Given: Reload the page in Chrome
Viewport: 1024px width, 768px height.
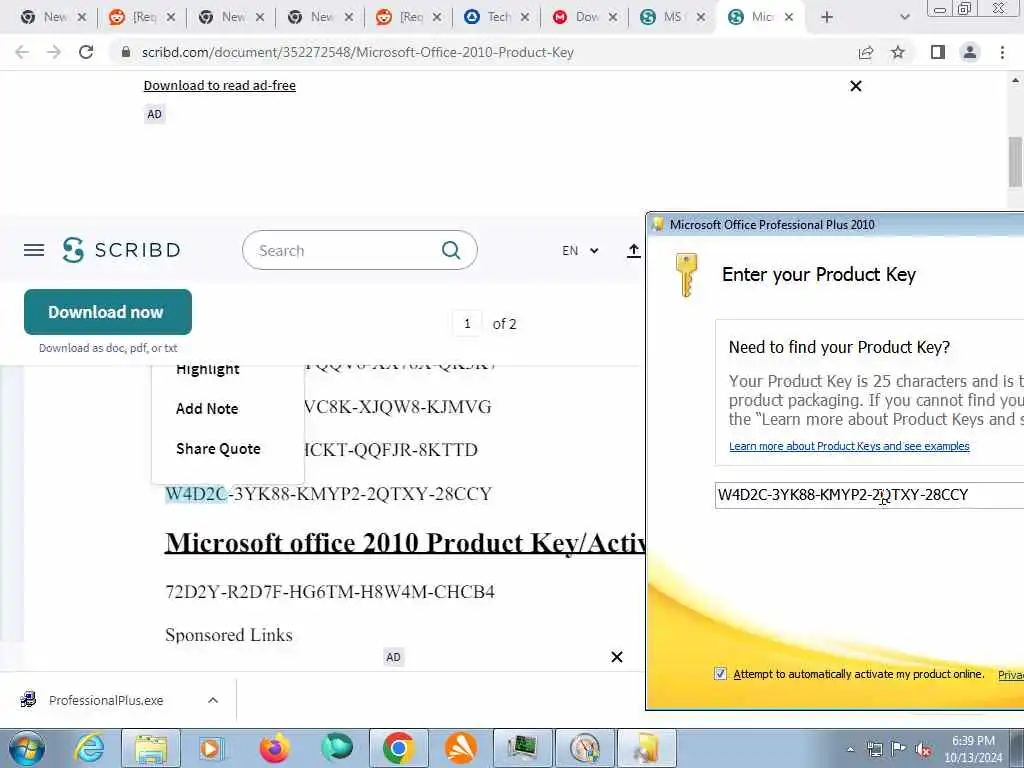Looking at the screenshot, I should click(86, 52).
